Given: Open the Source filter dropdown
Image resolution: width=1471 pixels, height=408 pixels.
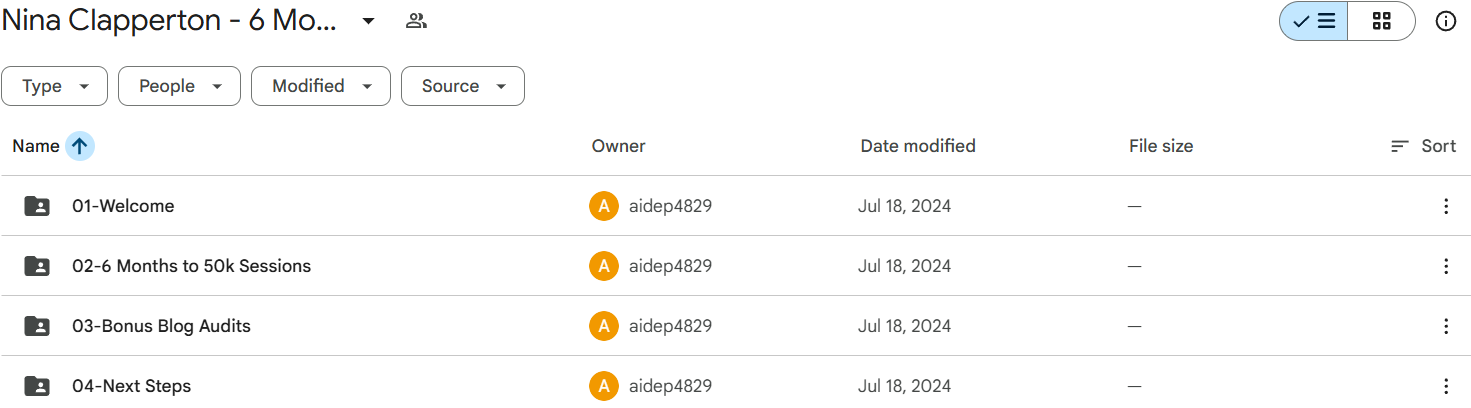Looking at the screenshot, I should coord(462,86).
